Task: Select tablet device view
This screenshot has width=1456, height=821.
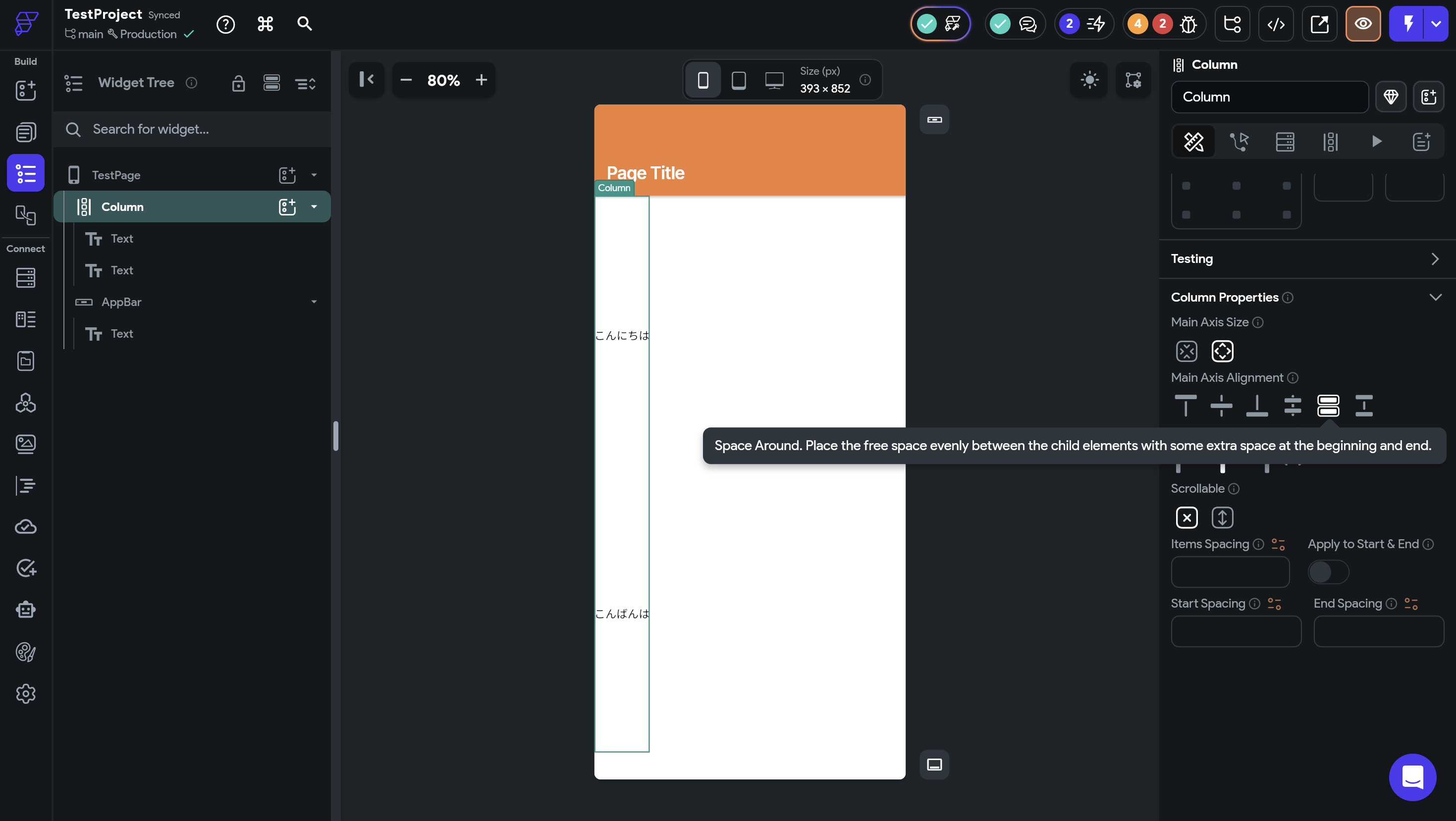Action: tap(738, 80)
